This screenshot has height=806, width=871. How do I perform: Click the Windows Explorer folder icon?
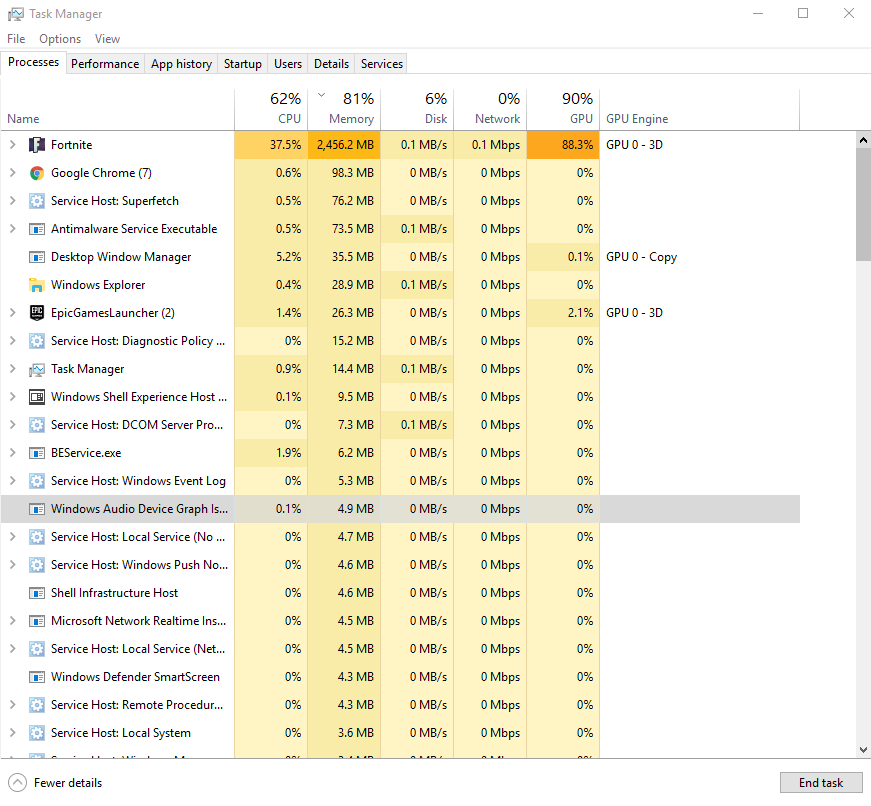[x=37, y=285]
